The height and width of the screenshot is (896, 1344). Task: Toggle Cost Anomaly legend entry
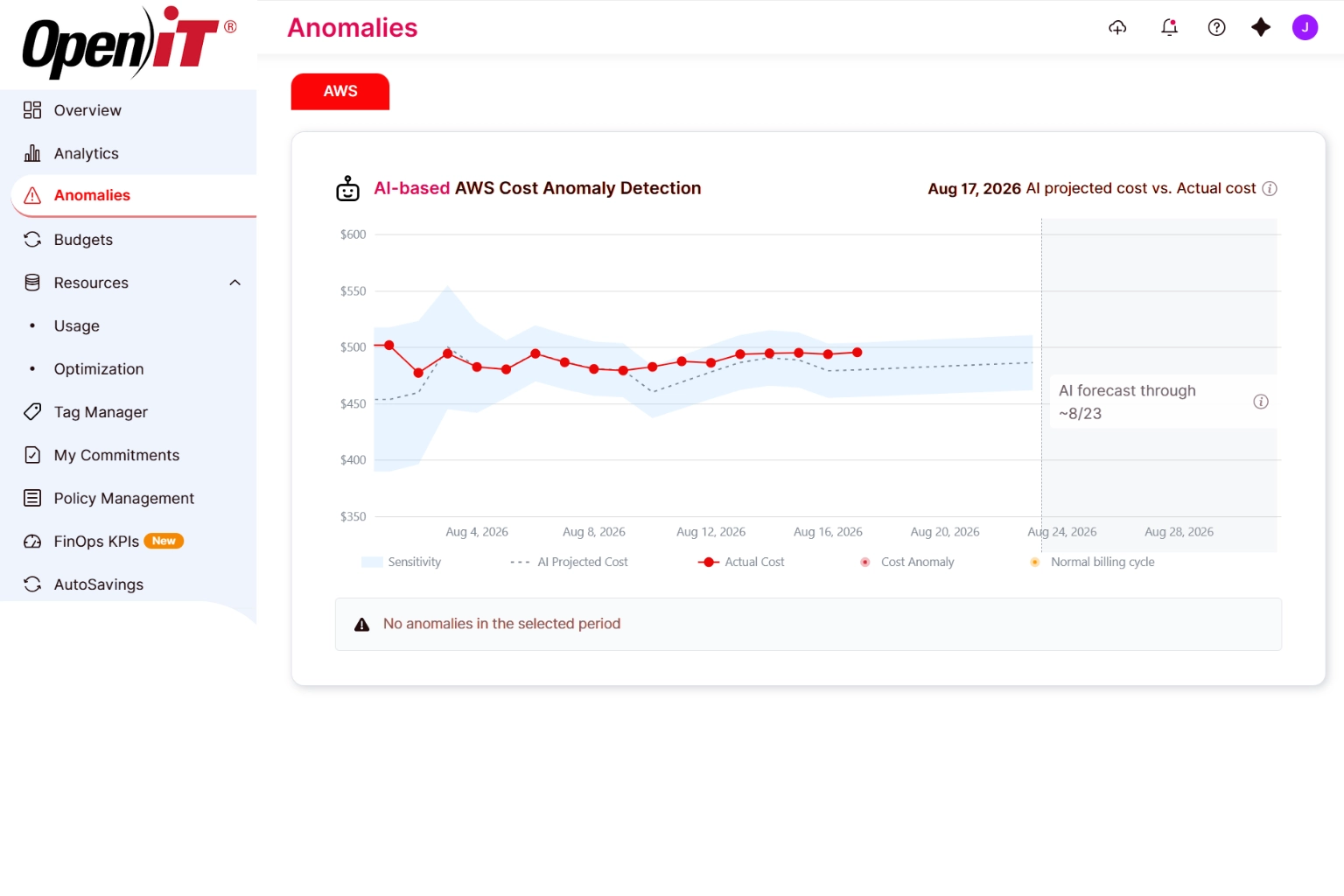907,562
